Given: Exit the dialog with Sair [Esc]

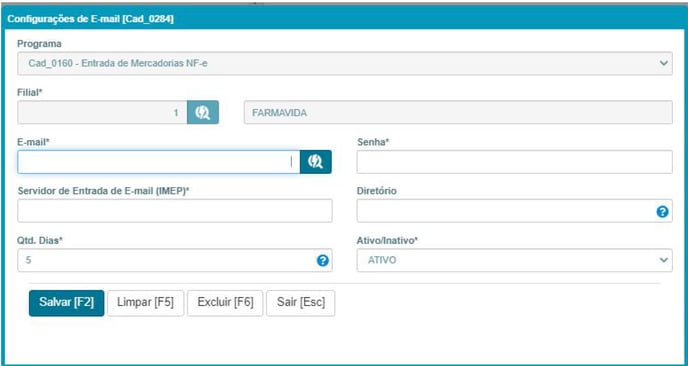Looking at the screenshot, I should 301,303.
